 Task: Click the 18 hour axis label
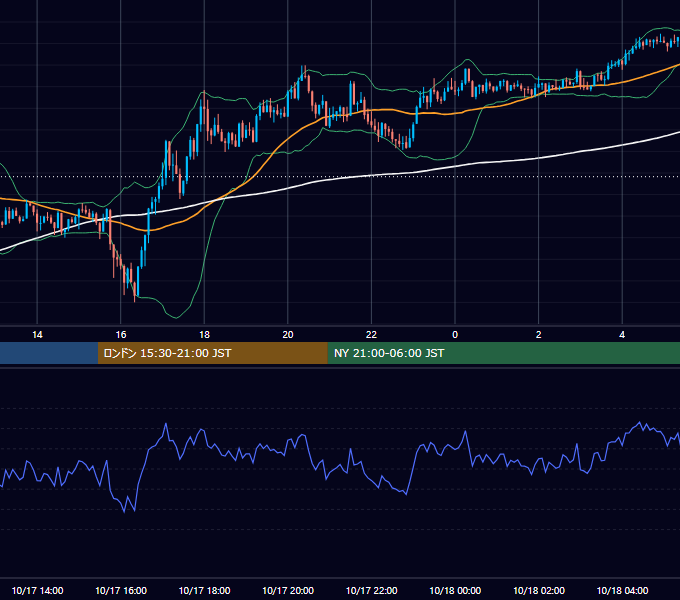pos(204,335)
